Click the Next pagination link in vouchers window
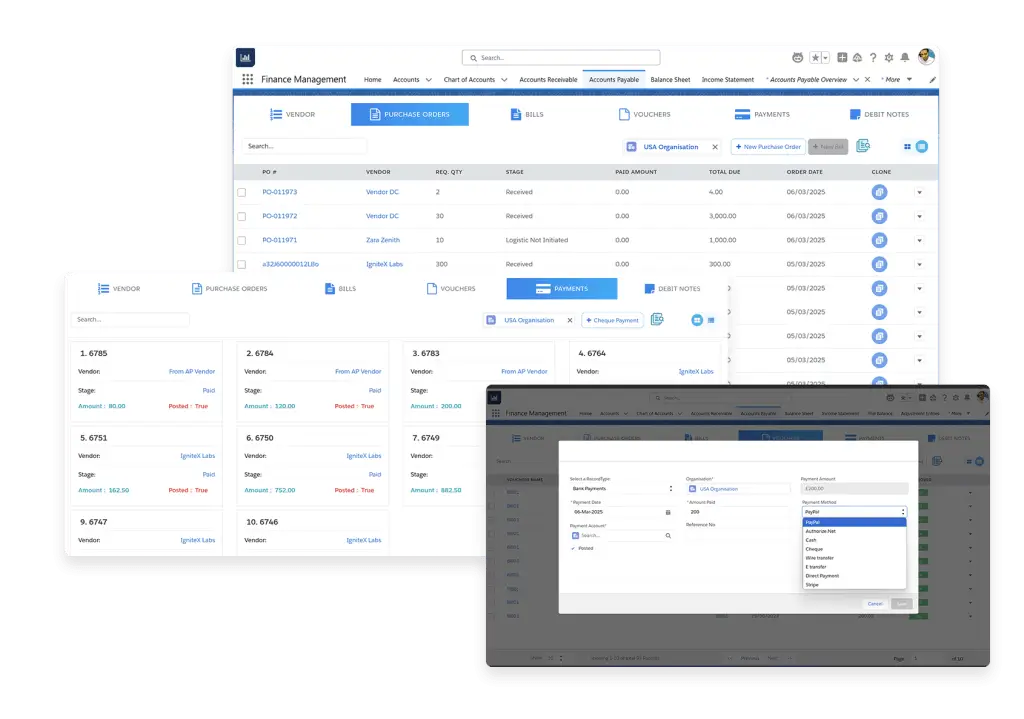Screen dimensions: 1024x719 [773, 658]
